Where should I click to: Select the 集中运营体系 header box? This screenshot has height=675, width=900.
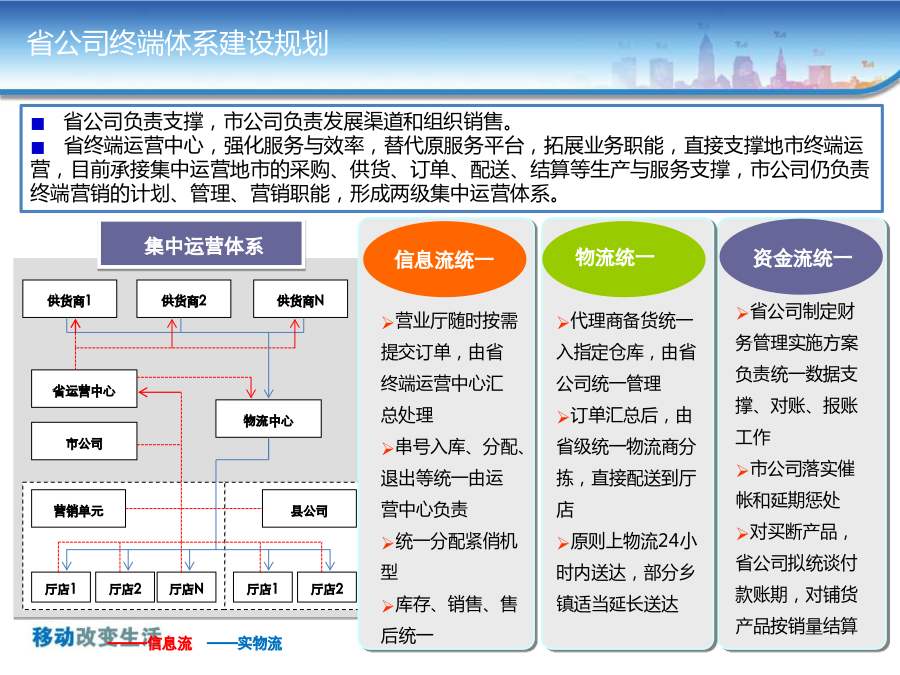click(x=201, y=245)
